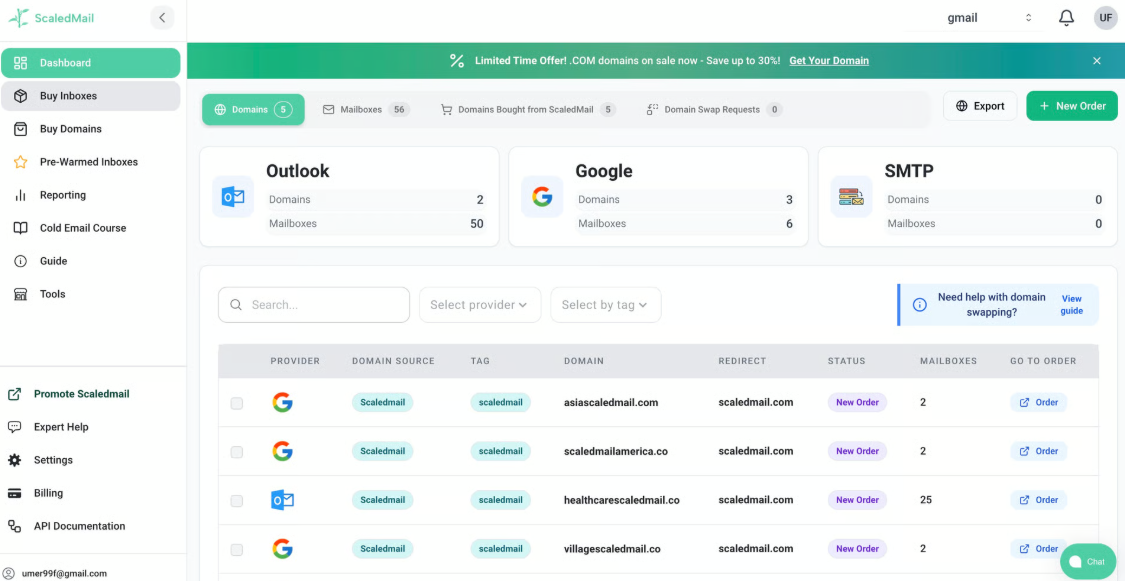Click the DOMAIN column header

click(583, 361)
